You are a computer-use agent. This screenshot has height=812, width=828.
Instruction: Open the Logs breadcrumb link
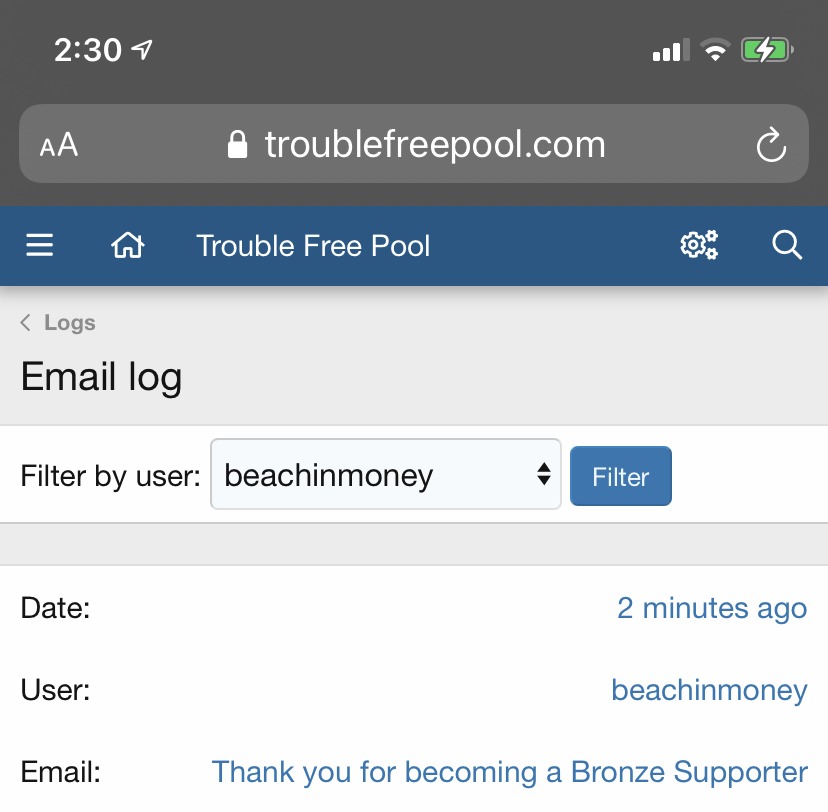tap(70, 323)
